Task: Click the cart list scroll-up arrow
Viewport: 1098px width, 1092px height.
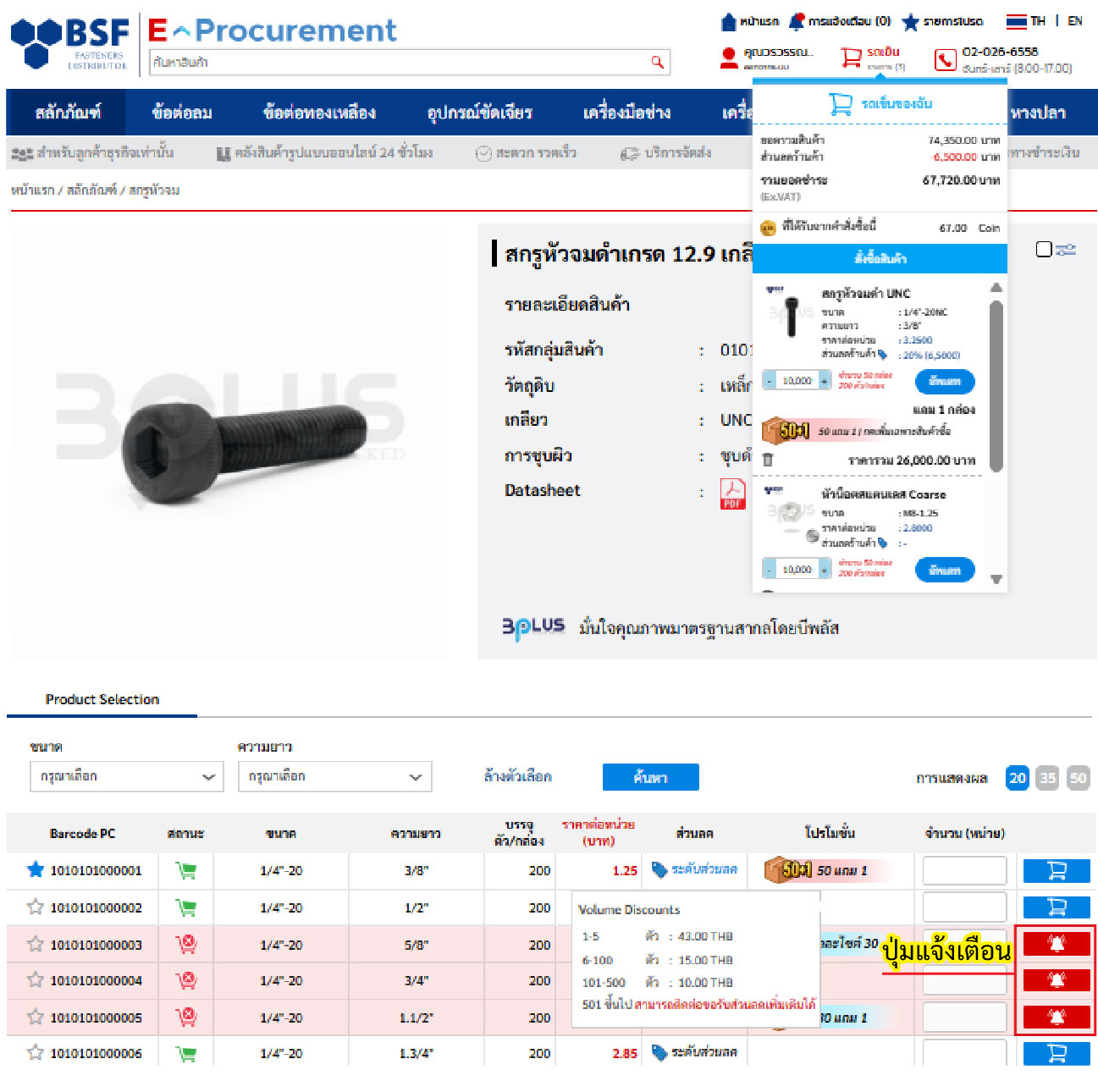Action: pos(996,288)
